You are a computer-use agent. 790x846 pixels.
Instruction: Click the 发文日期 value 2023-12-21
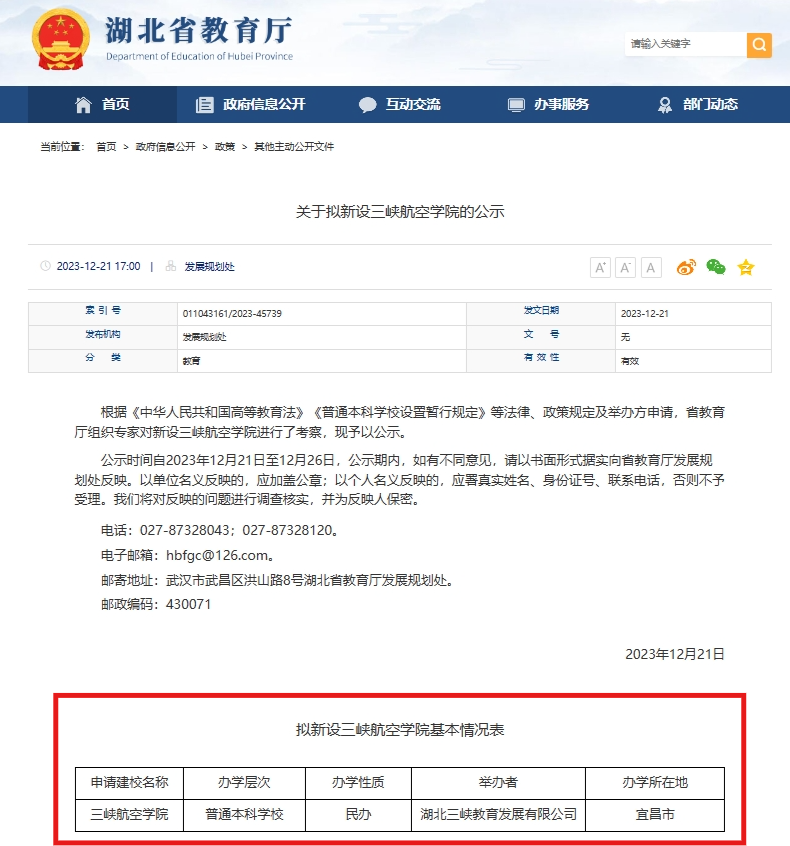click(x=644, y=313)
